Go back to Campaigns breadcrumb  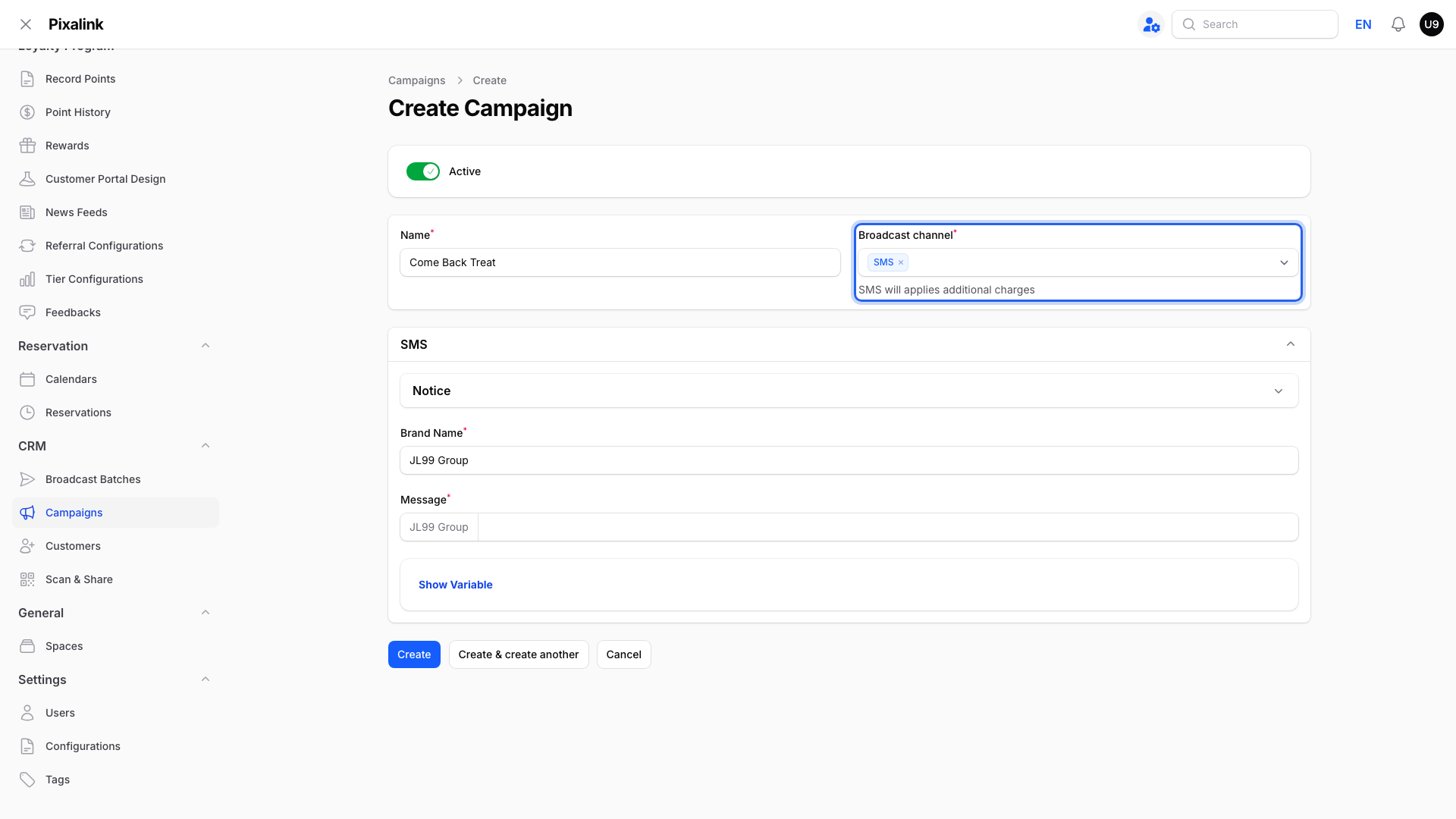point(417,80)
